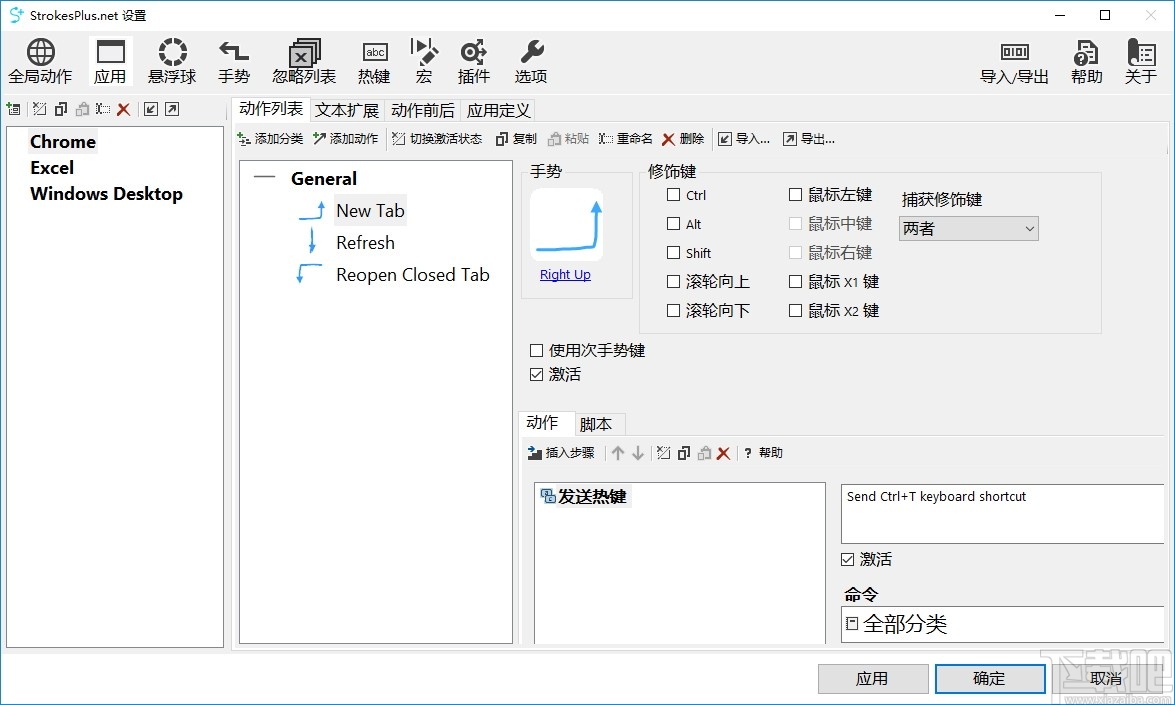
Task: Open the 忽略列表 ignore list panel
Action: click(x=303, y=60)
